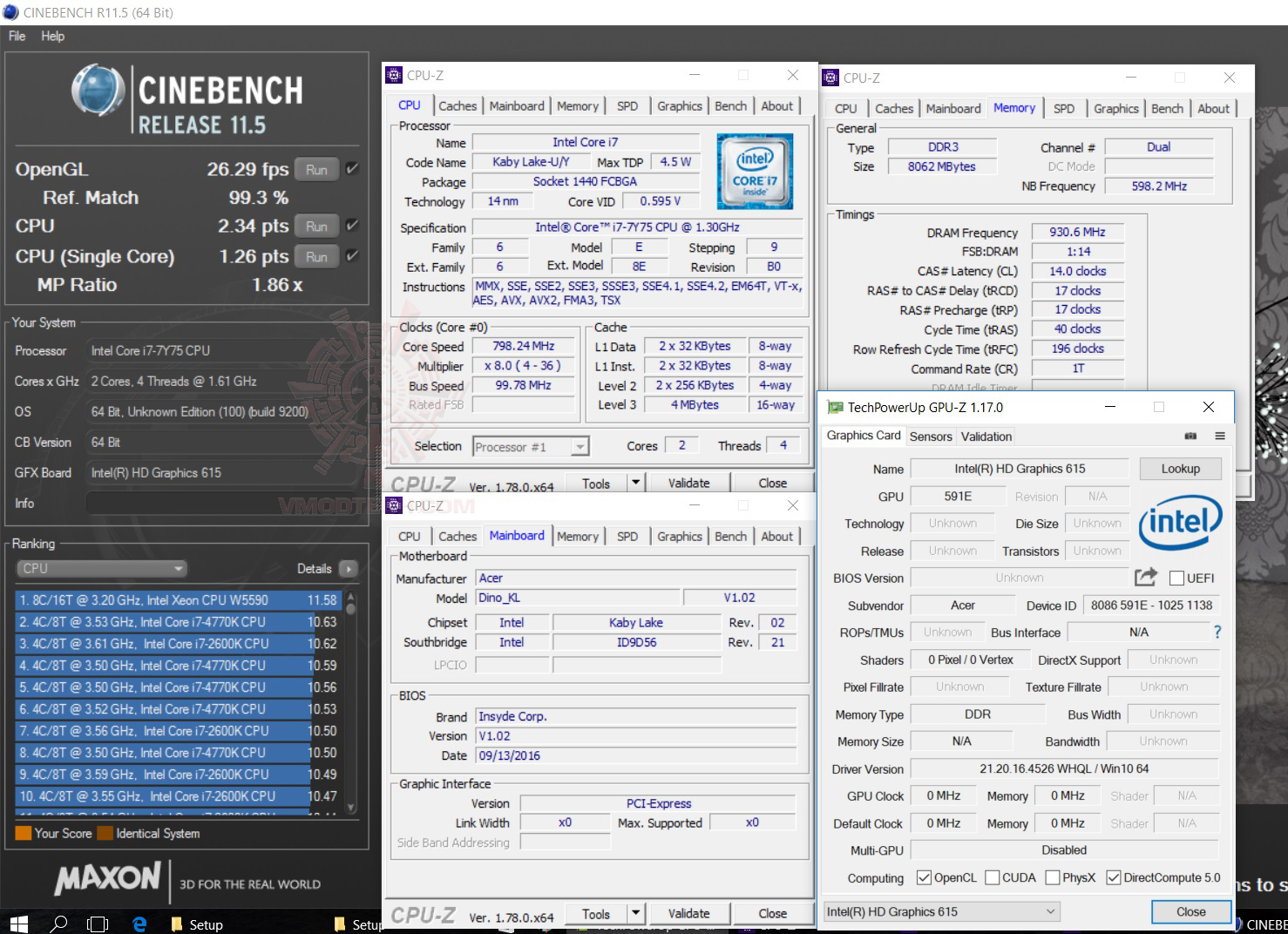Open the Ranking CPU dropdown in Cinebench

(102, 568)
